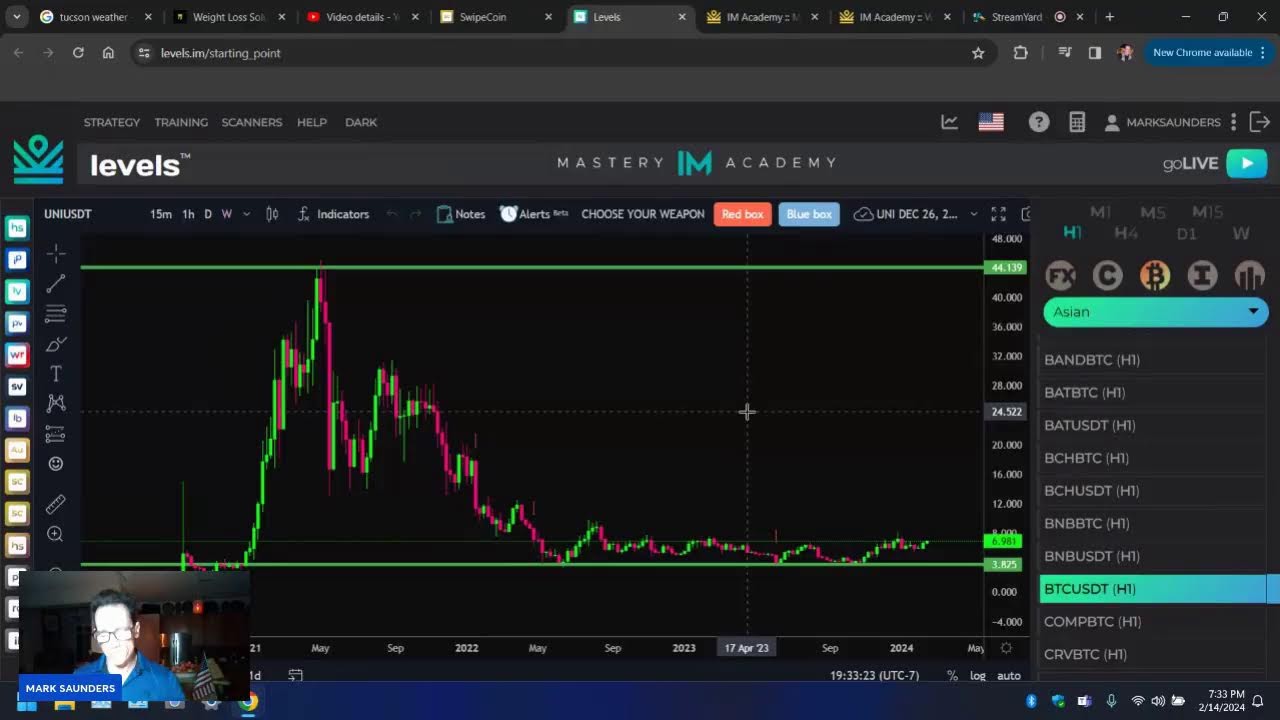This screenshot has width=1280, height=720.
Task: Open the SCANNERS menu
Action: point(252,122)
